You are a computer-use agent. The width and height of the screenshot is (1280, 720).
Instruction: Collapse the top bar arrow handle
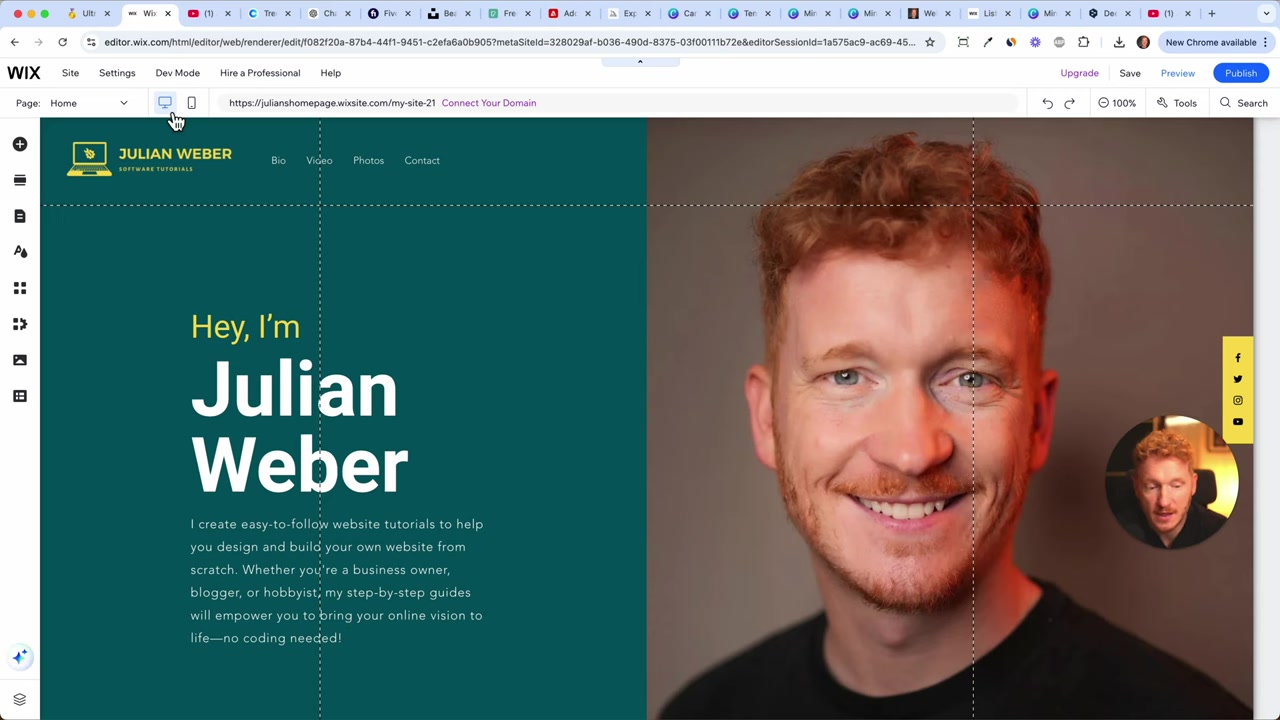(x=640, y=62)
